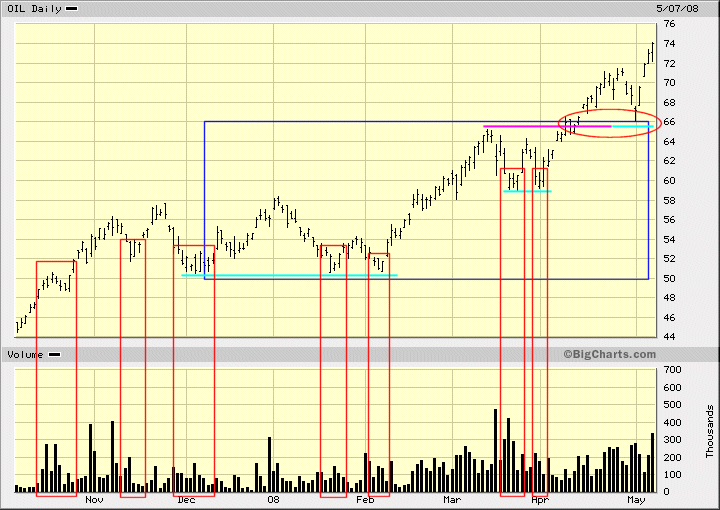Select price axis label 52

point(669,258)
